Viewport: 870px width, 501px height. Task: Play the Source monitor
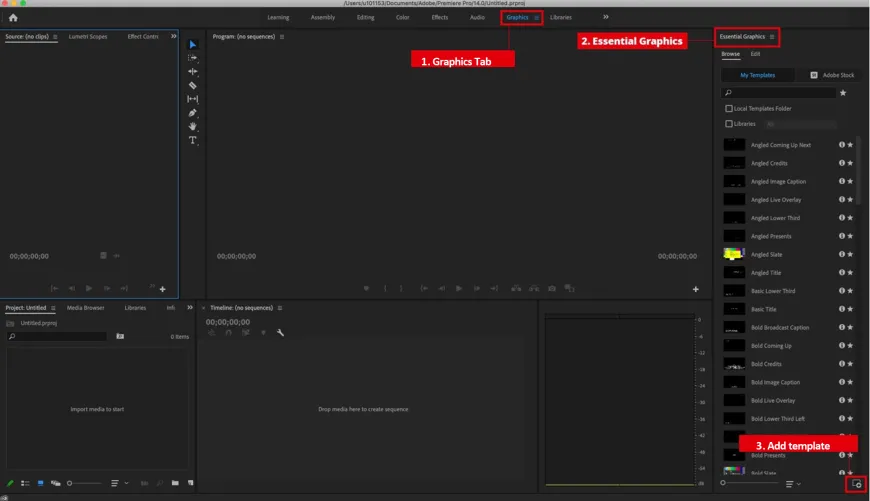click(x=89, y=289)
